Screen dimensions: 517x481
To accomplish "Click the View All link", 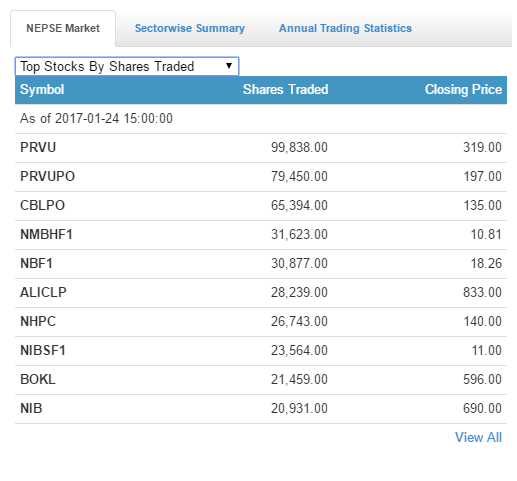I will point(478,437).
